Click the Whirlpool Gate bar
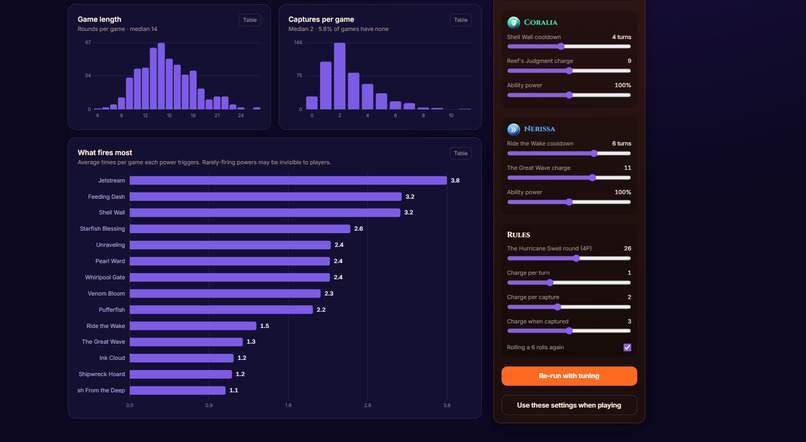 tap(229, 277)
